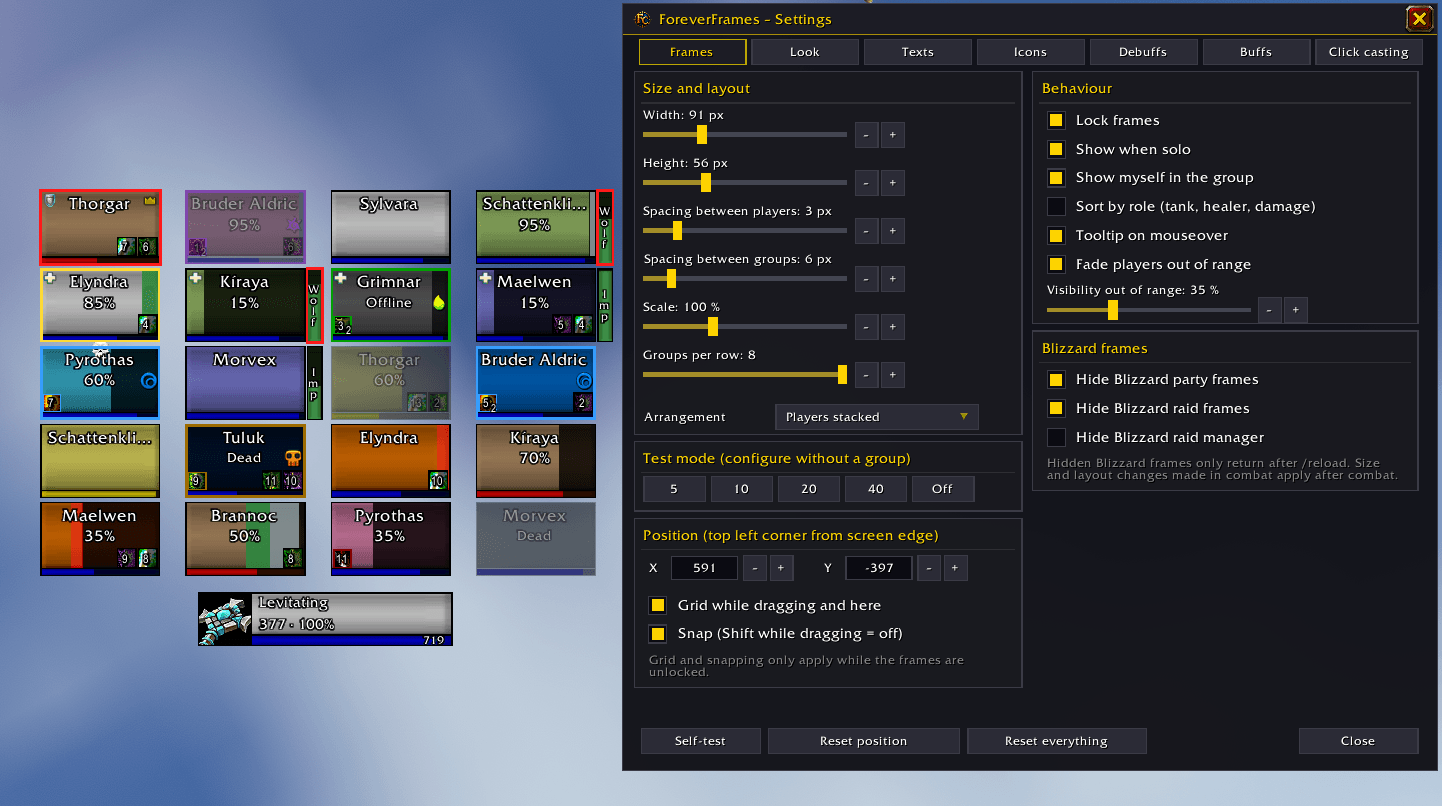Screen dimensions: 1442x806
Task: Click the Y position input field
Action: [878, 568]
